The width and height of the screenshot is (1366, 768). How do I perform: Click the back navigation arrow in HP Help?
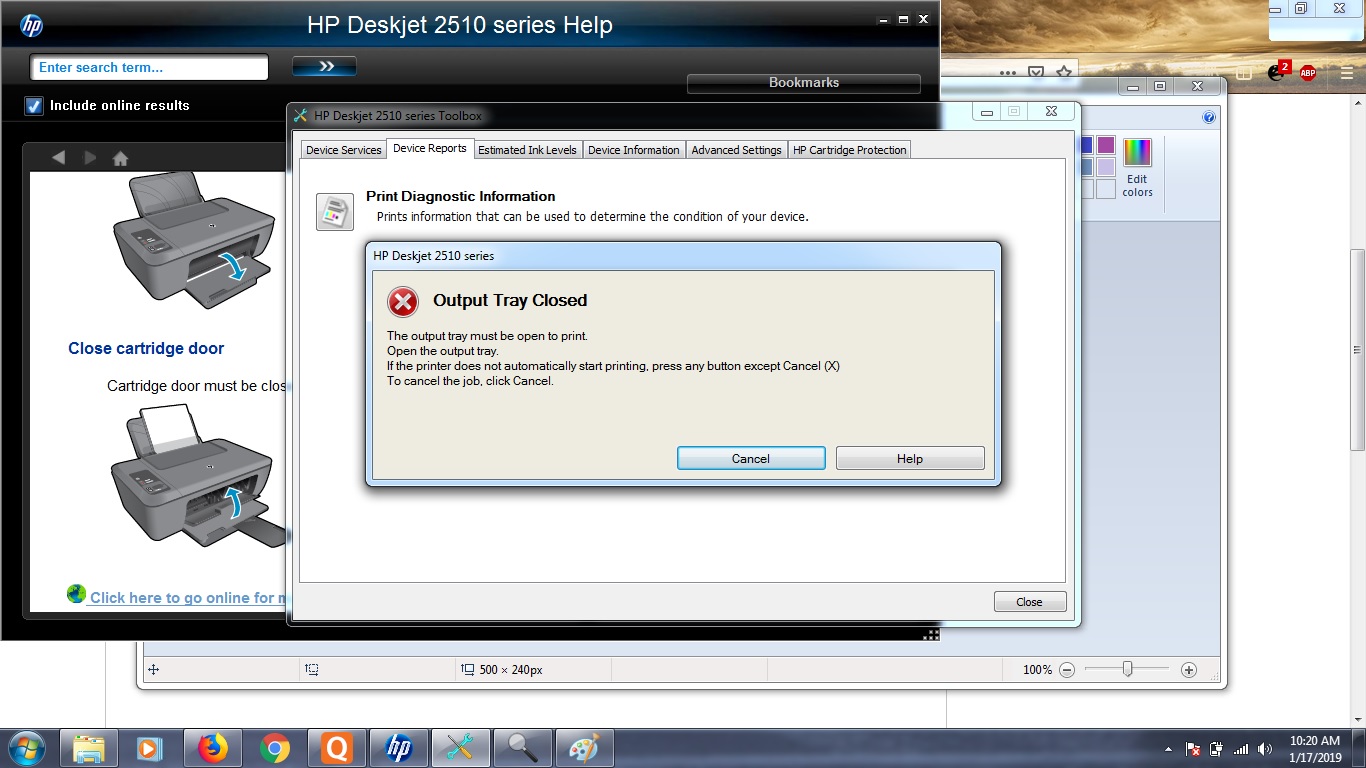pyautogui.click(x=59, y=156)
